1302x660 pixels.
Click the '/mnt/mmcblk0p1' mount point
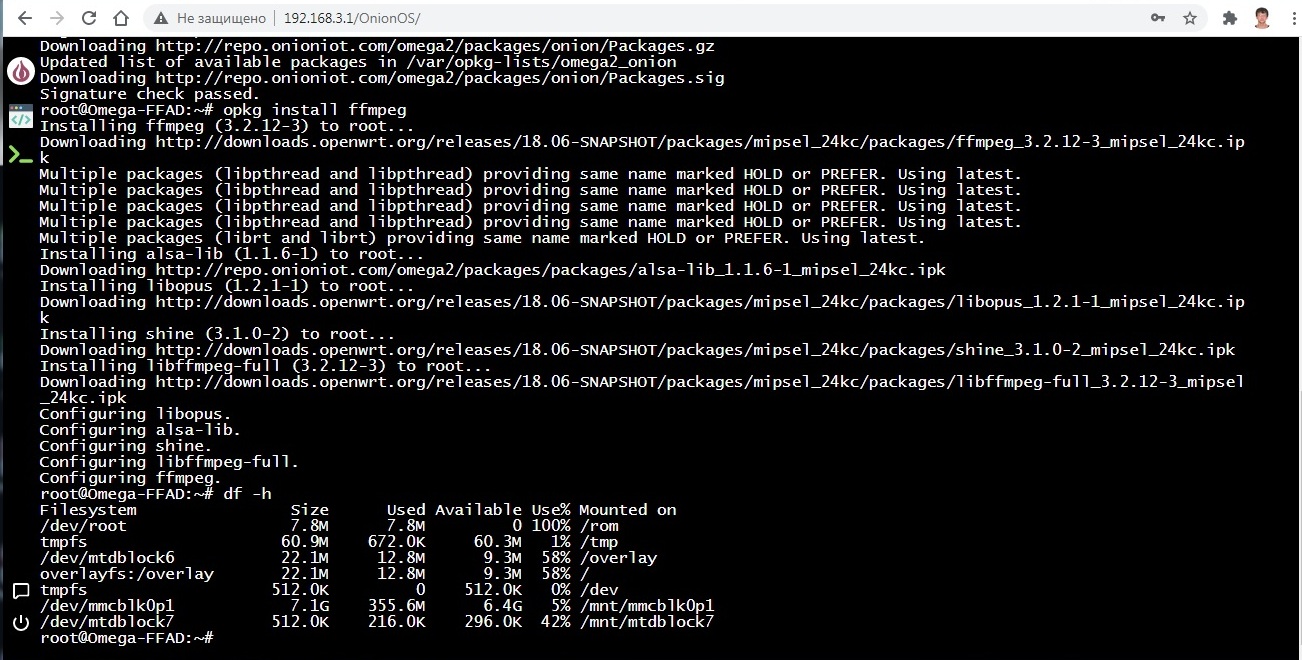[x=647, y=606]
